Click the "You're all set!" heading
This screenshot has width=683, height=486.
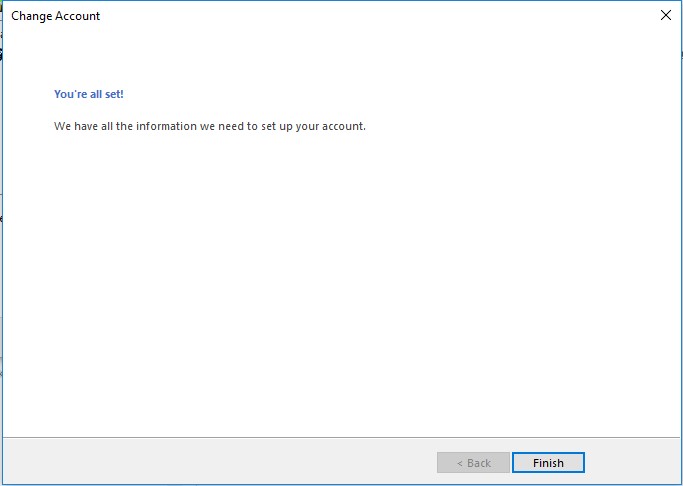coord(89,94)
